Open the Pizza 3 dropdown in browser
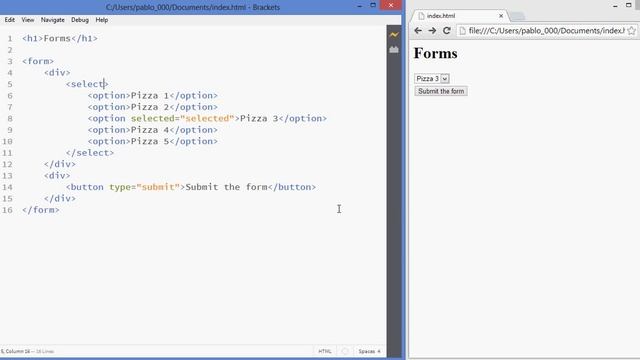640x360 pixels. click(432, 78)
